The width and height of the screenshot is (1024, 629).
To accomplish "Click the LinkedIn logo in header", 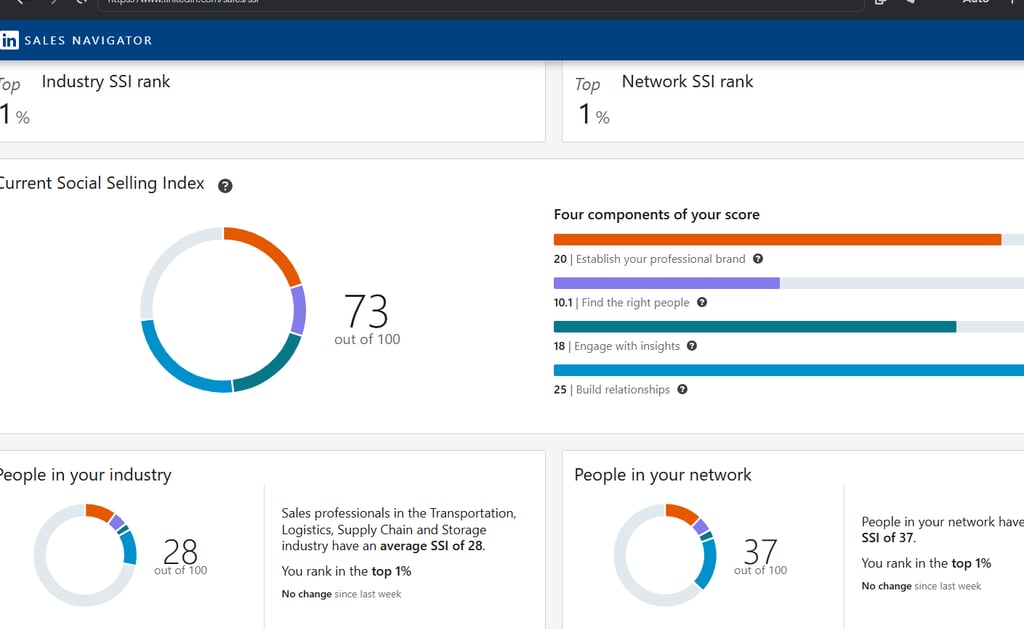I will click(9, 40).
